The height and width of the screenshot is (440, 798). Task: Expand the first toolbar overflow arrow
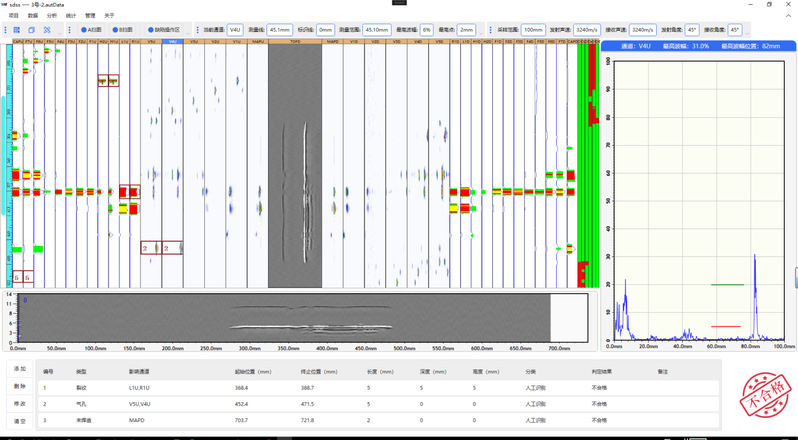(61, 32)
